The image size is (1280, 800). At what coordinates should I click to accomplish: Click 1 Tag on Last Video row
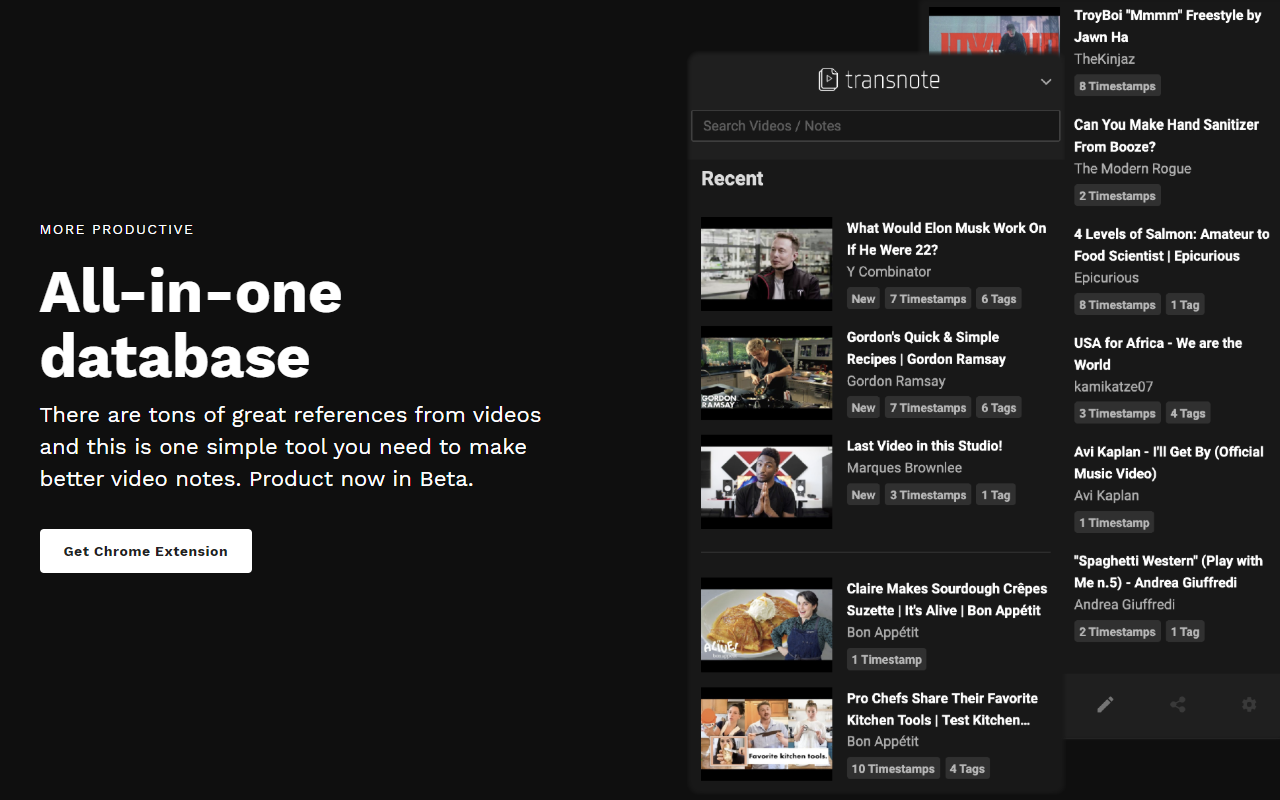coord(996,495)
